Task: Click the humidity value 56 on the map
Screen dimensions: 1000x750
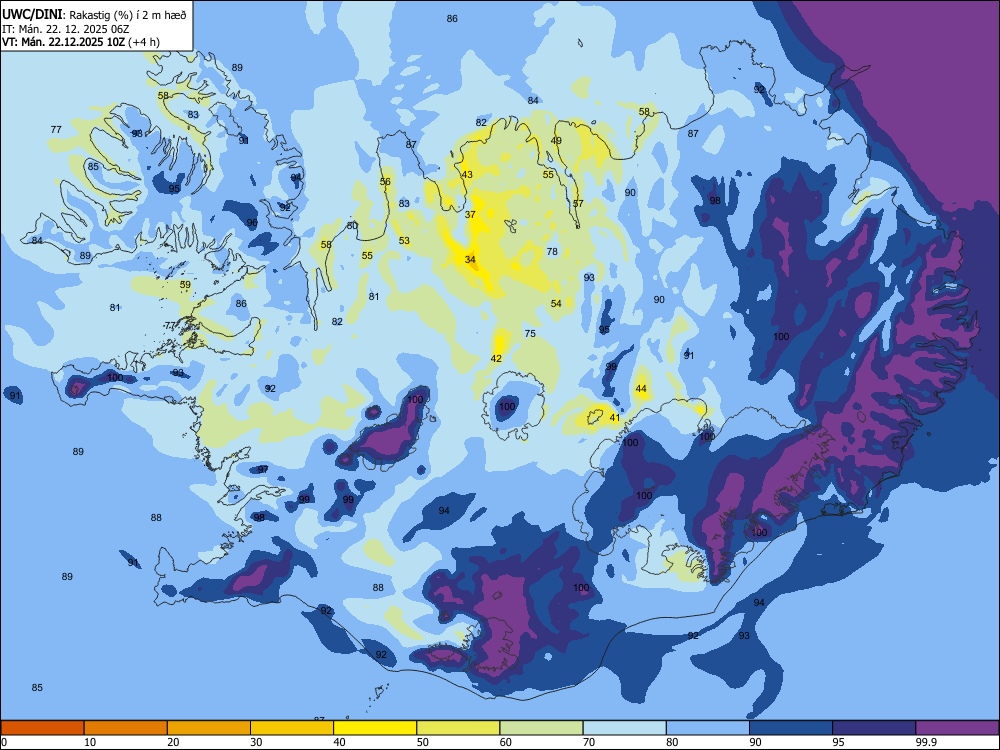Action: point(385,182)
